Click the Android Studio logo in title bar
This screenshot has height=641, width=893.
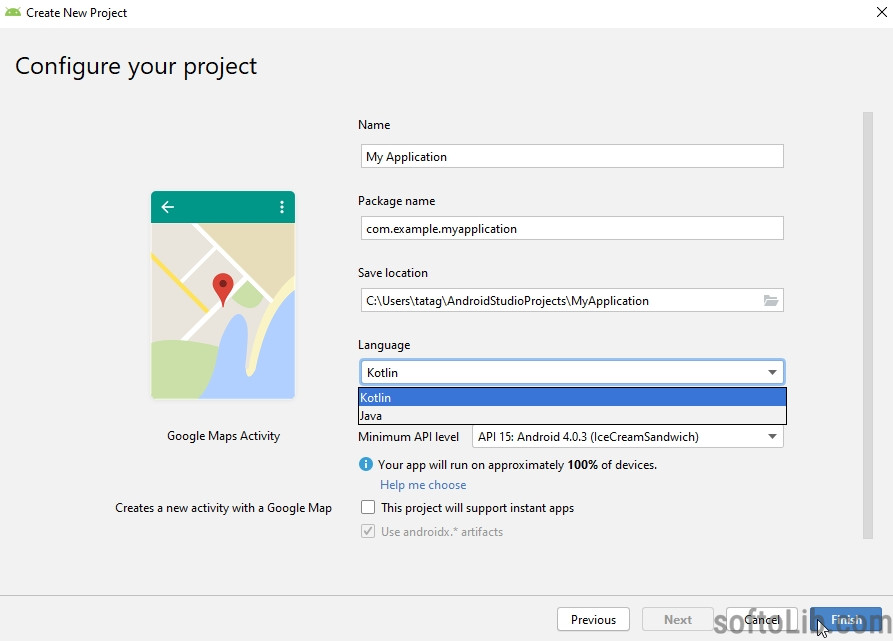(x=13, y=12)
